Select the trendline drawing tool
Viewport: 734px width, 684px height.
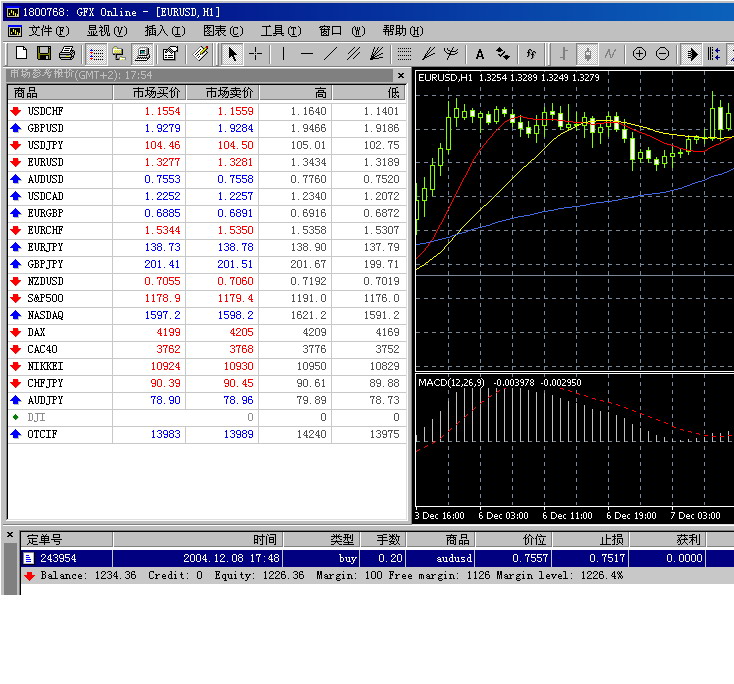pos(330,54)
